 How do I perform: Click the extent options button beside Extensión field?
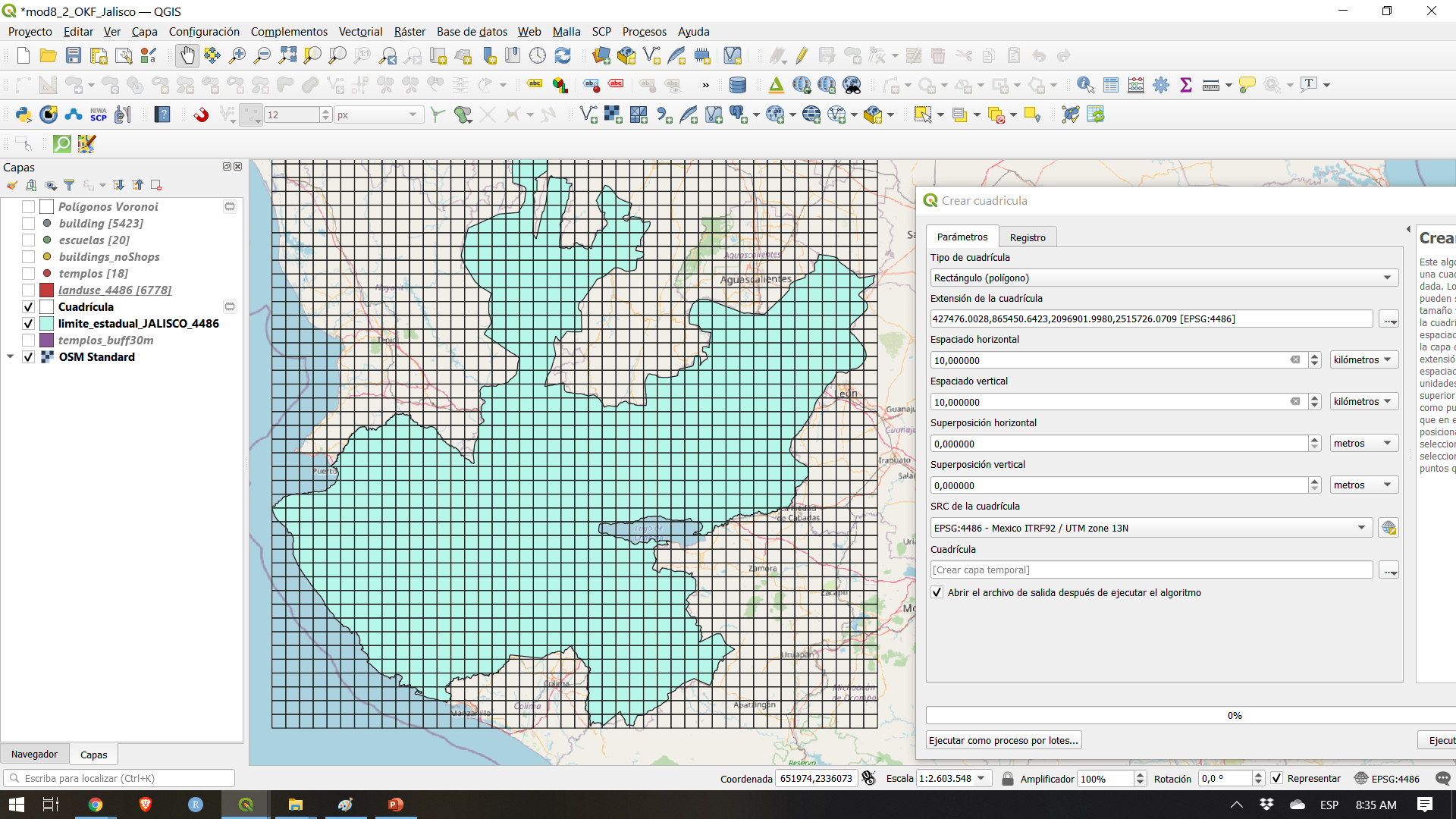1389,318
